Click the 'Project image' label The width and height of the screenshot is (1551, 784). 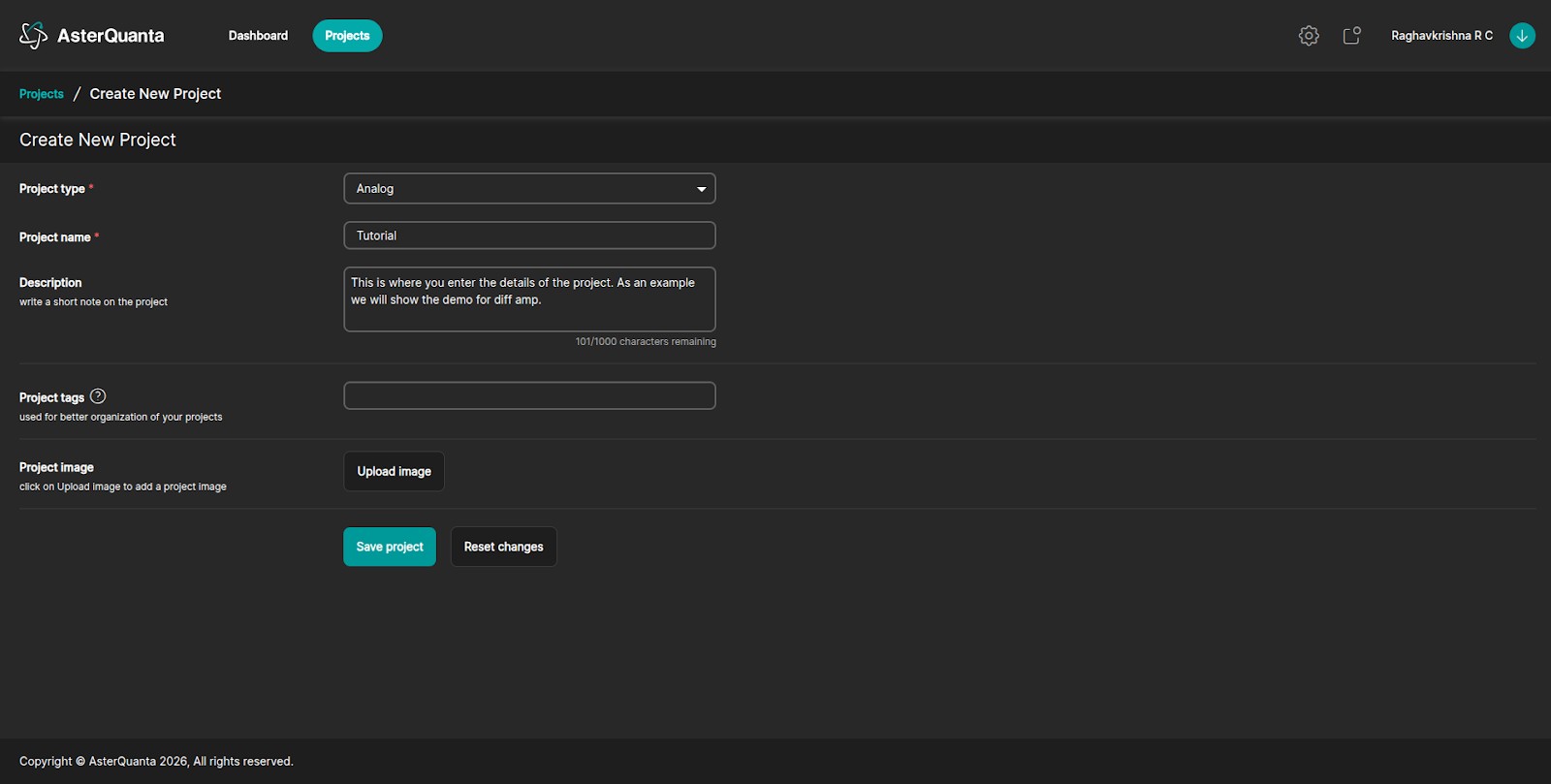[56, 467]
